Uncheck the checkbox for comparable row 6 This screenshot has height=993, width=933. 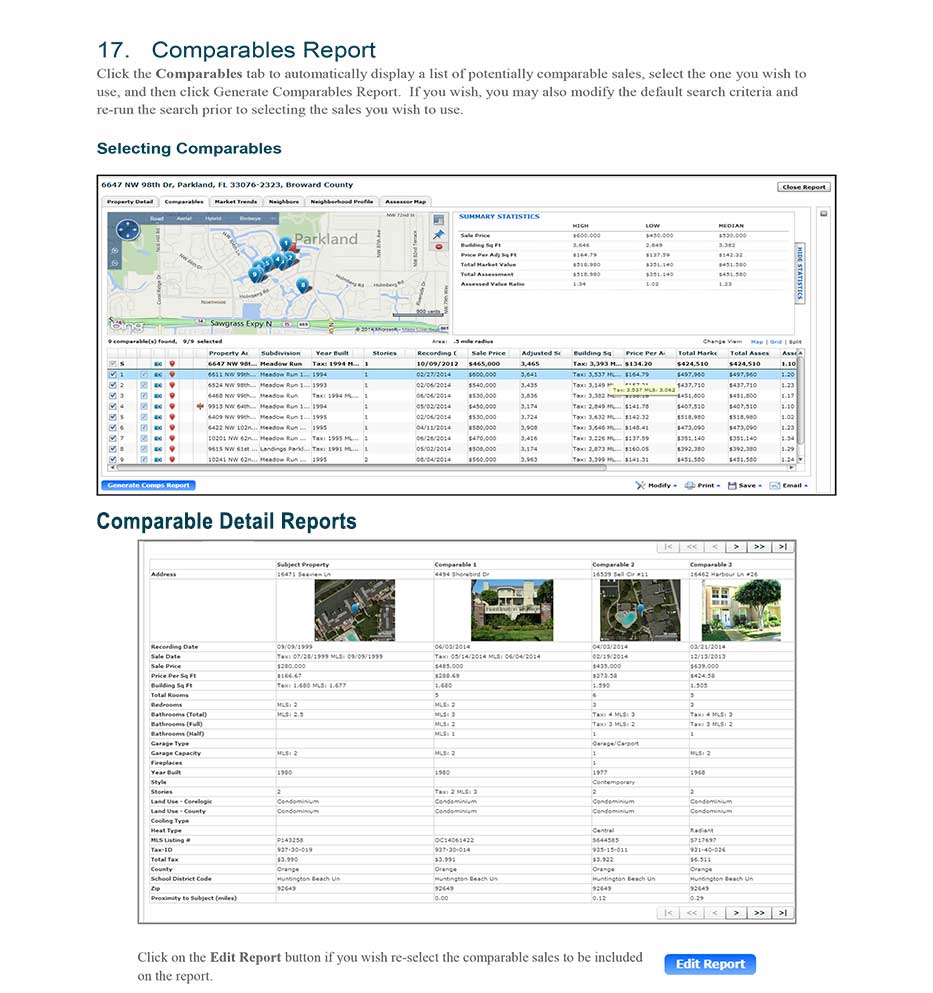(x=113, y=427)
